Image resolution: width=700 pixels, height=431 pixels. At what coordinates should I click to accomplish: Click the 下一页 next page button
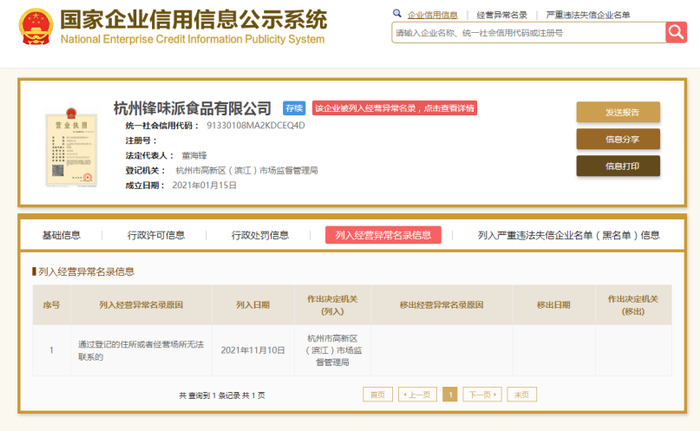click(x=482, y=394)
